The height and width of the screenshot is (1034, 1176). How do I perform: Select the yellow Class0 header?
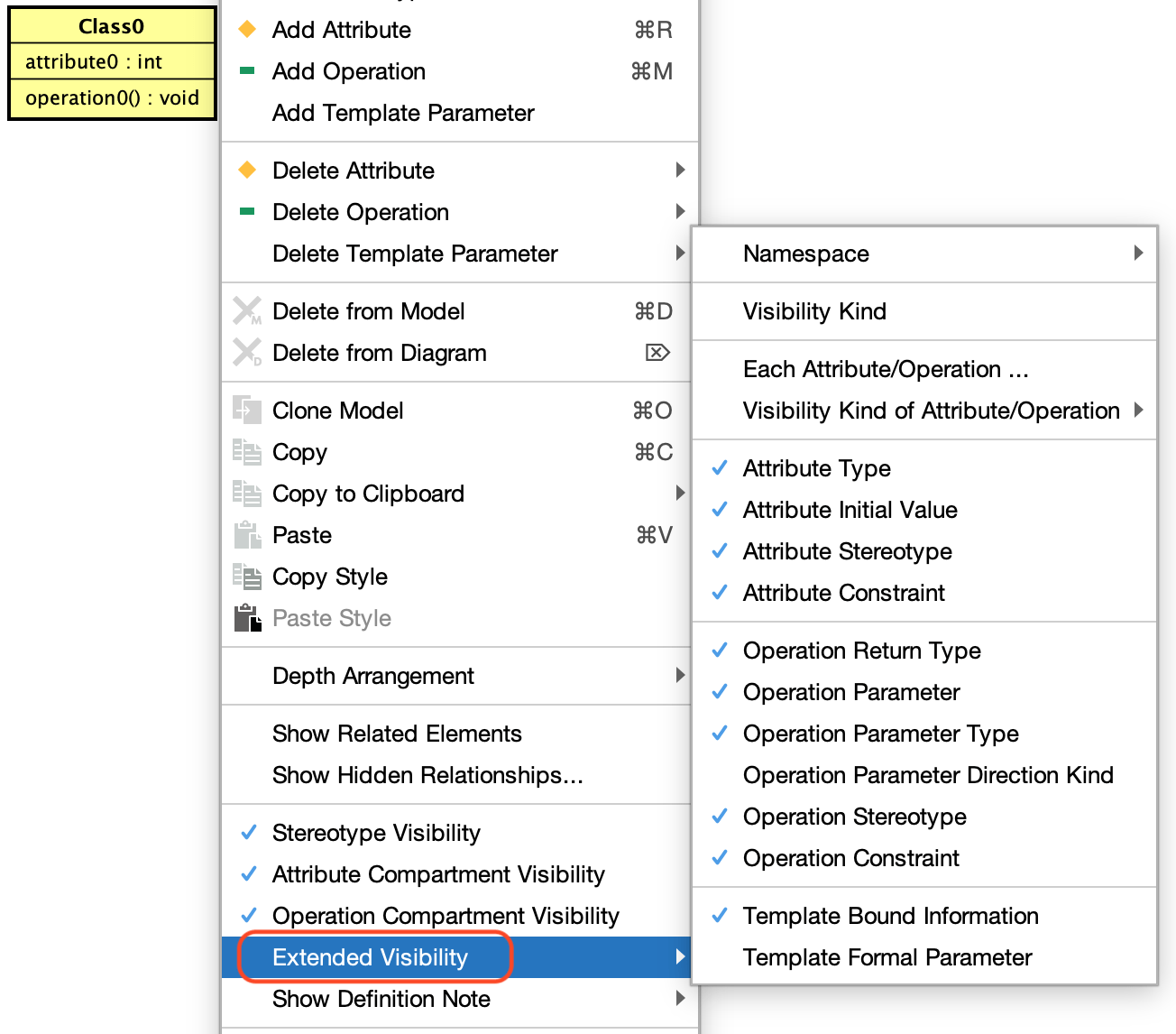tap(112, 26)
